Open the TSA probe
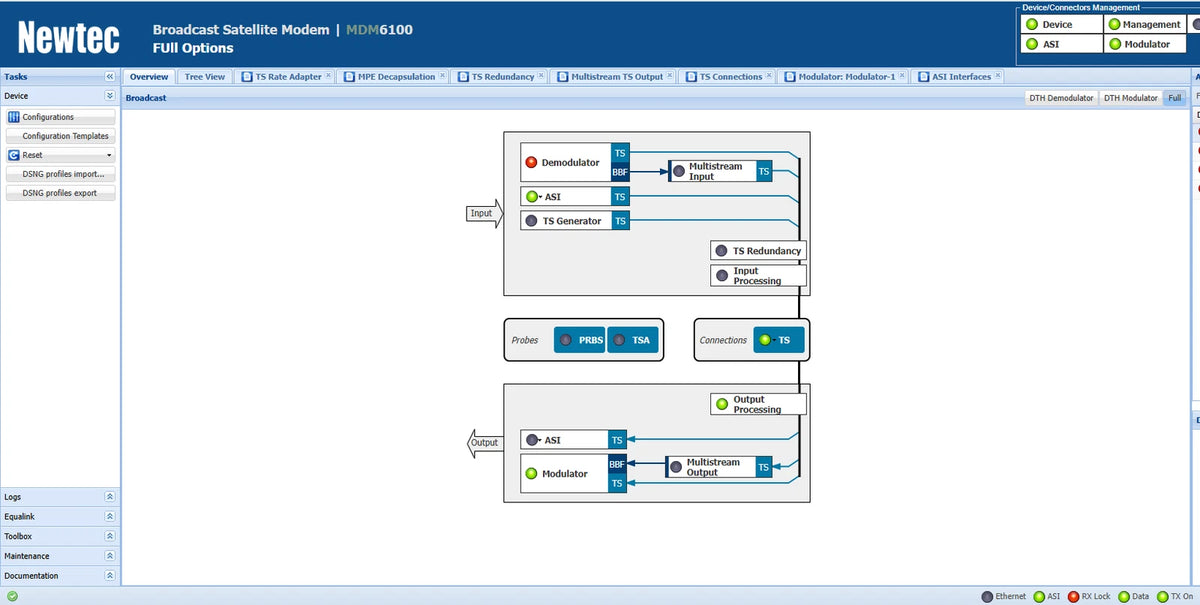1200x605 pixels. coord(631,340)
